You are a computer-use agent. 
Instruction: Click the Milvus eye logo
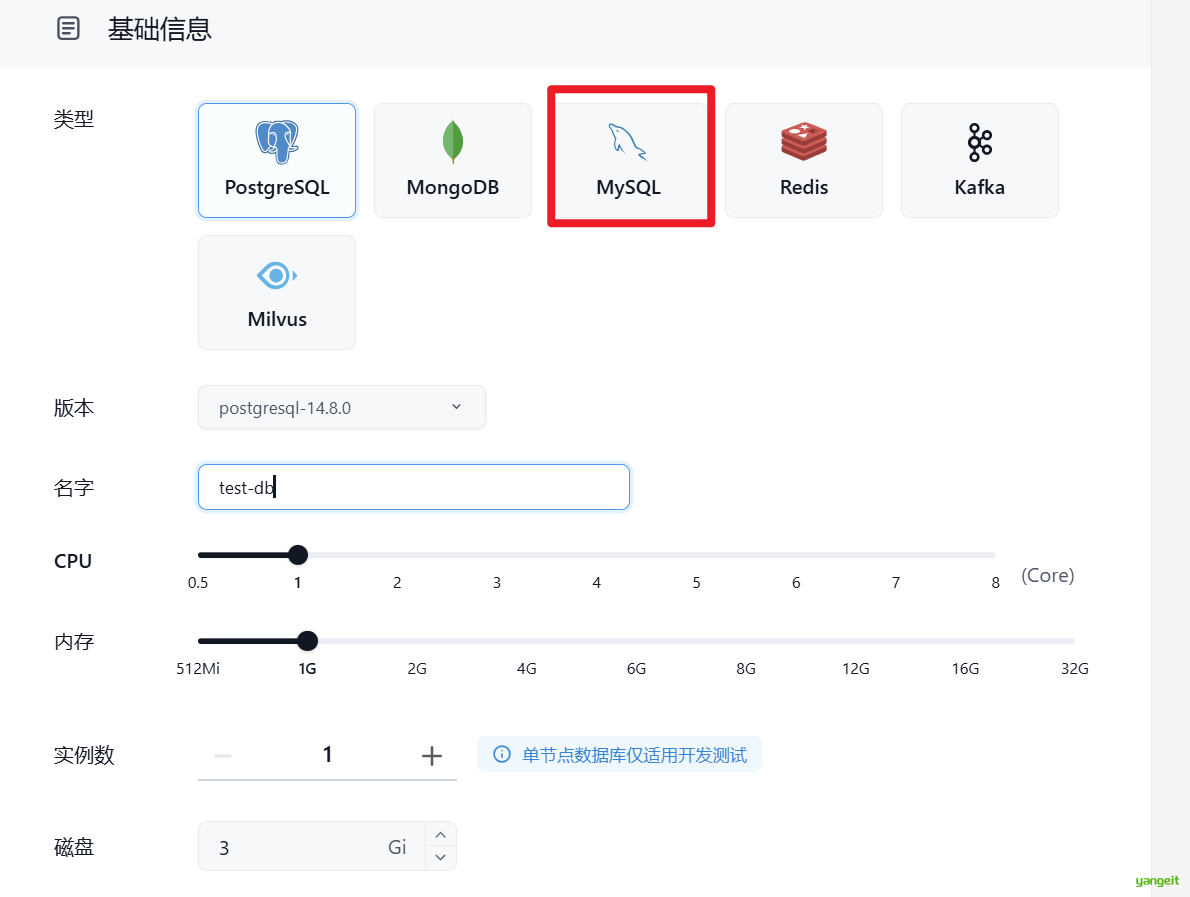277,275
